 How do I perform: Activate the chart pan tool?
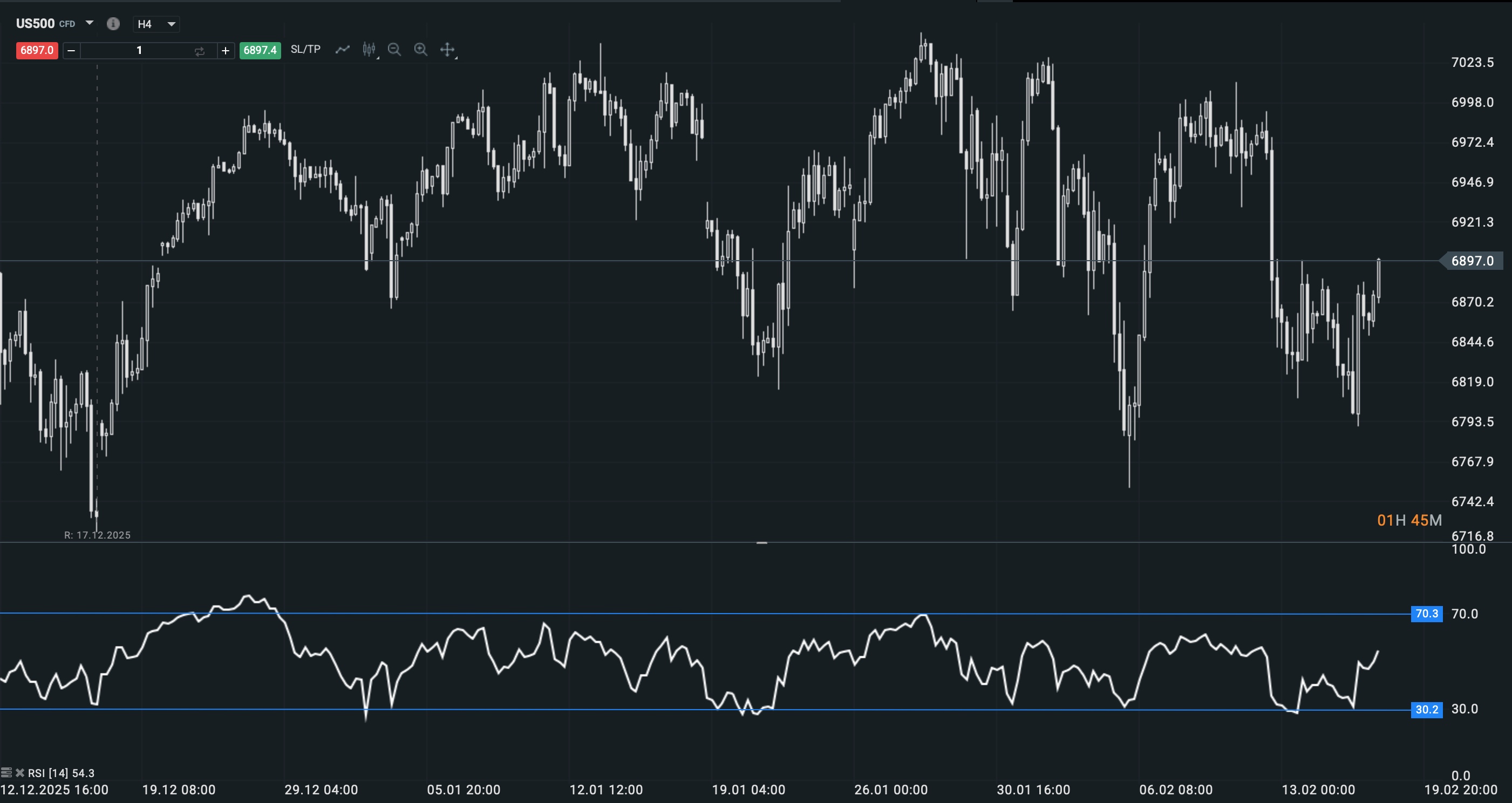click(x=447, y=50)
